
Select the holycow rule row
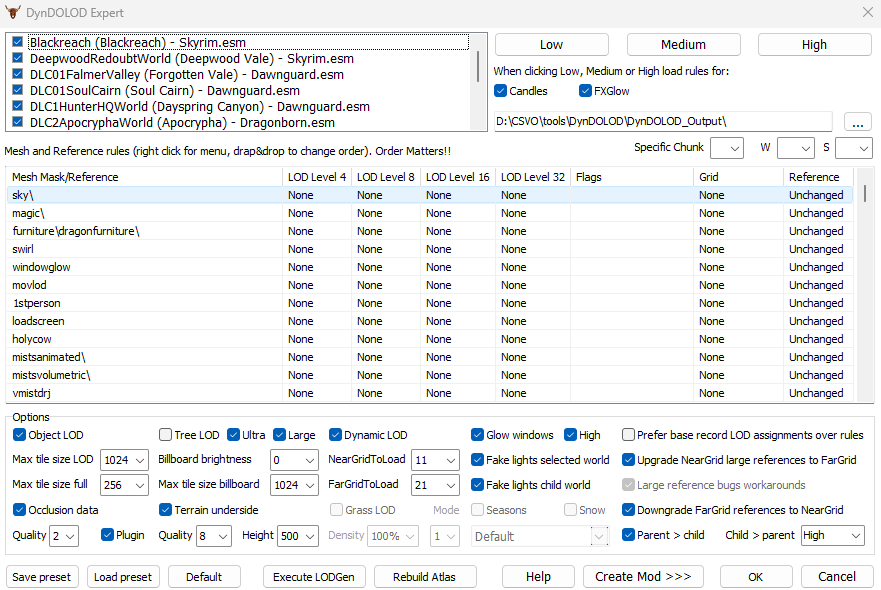pyautogui.click(x=430, y=339)
